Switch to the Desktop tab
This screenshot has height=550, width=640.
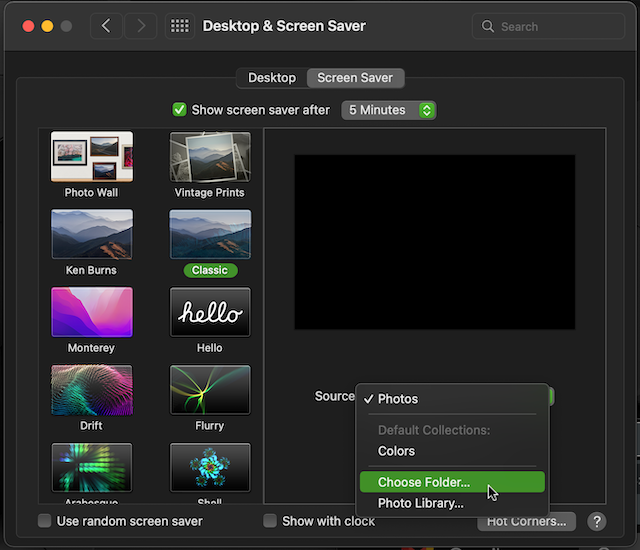point(272,78)
